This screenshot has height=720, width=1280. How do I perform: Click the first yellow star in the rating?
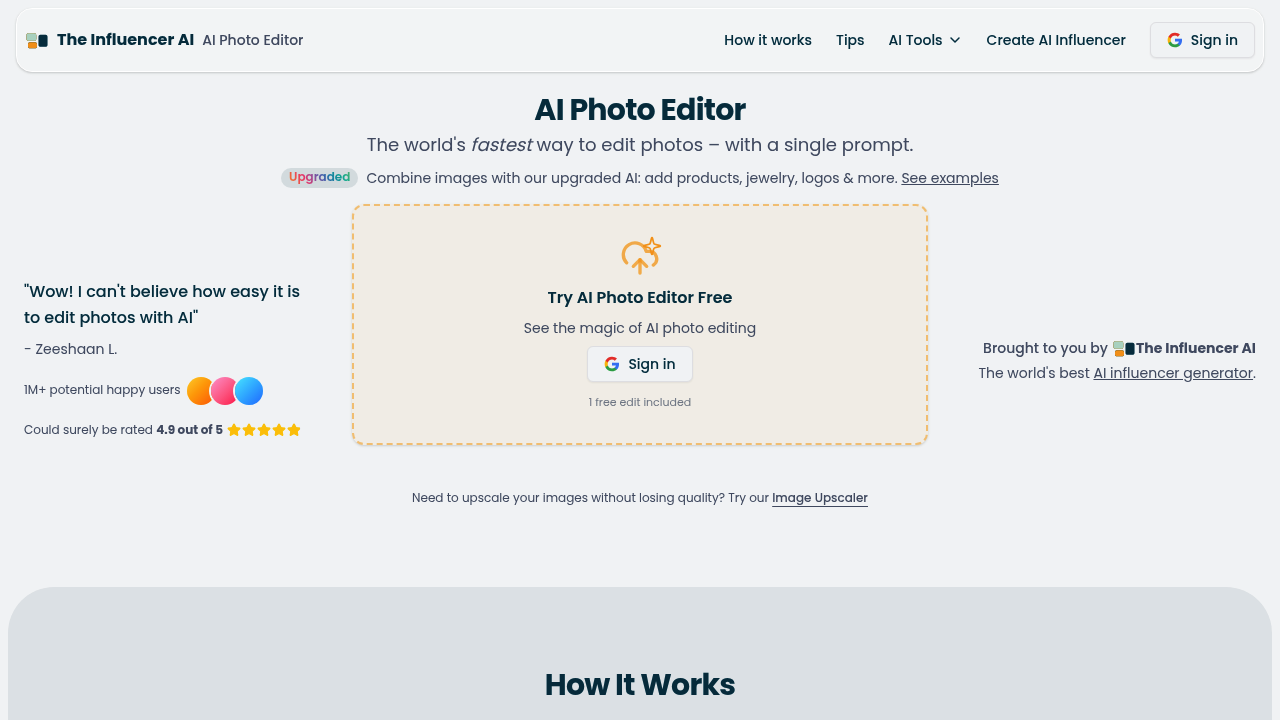click(233, 429)
